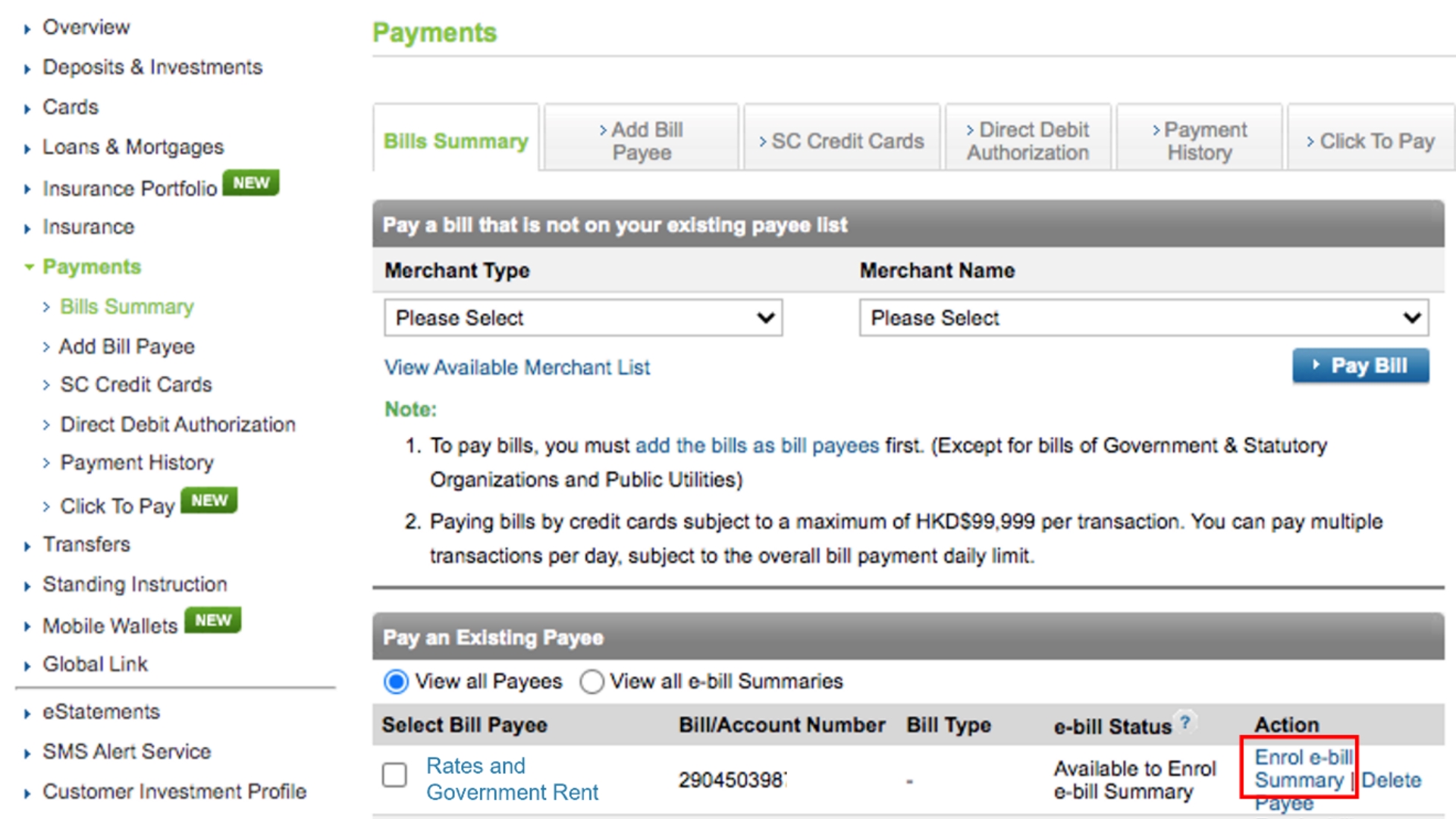This screenshot has height=819, width=1456.
Task: Select SMS Alert Service in sidebar
Action: (x=127, y=752)
